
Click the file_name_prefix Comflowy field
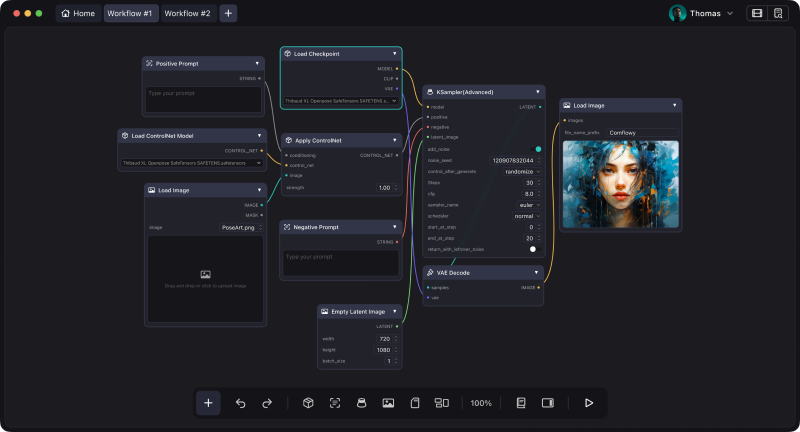pyautogui.click(x=642, y=133)
